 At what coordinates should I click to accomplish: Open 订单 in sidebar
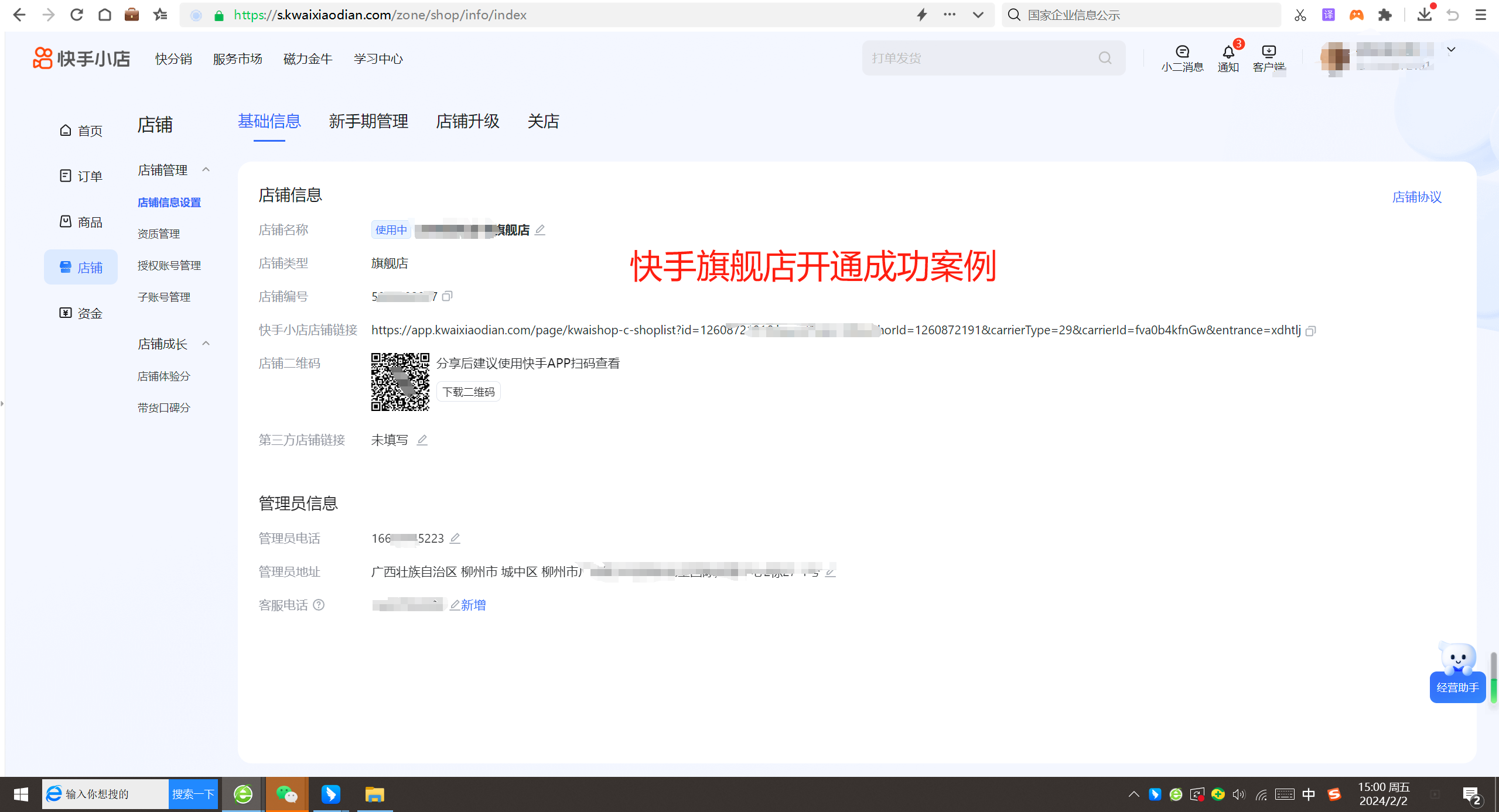coord(81,176)
